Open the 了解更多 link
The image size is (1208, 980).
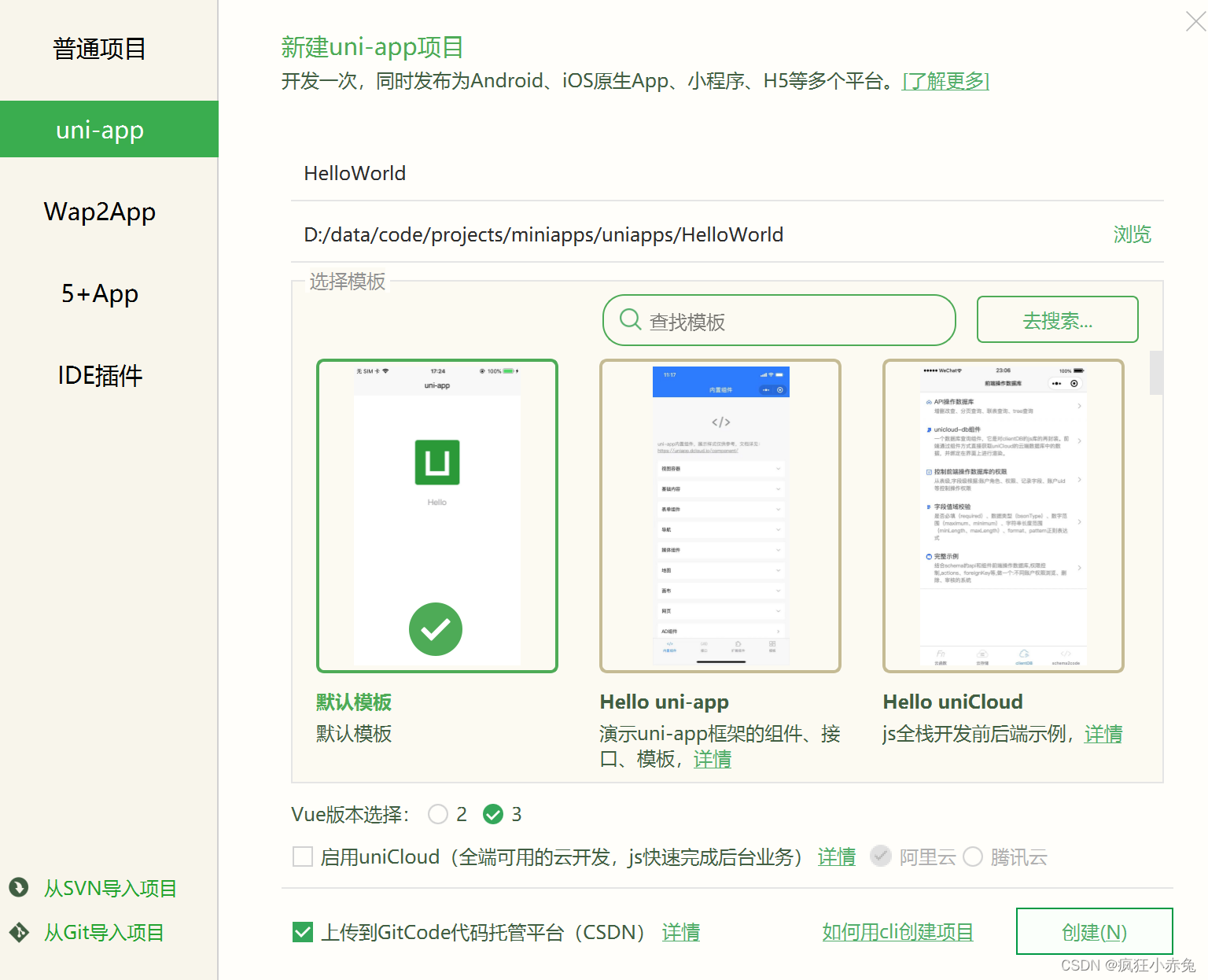945,80
